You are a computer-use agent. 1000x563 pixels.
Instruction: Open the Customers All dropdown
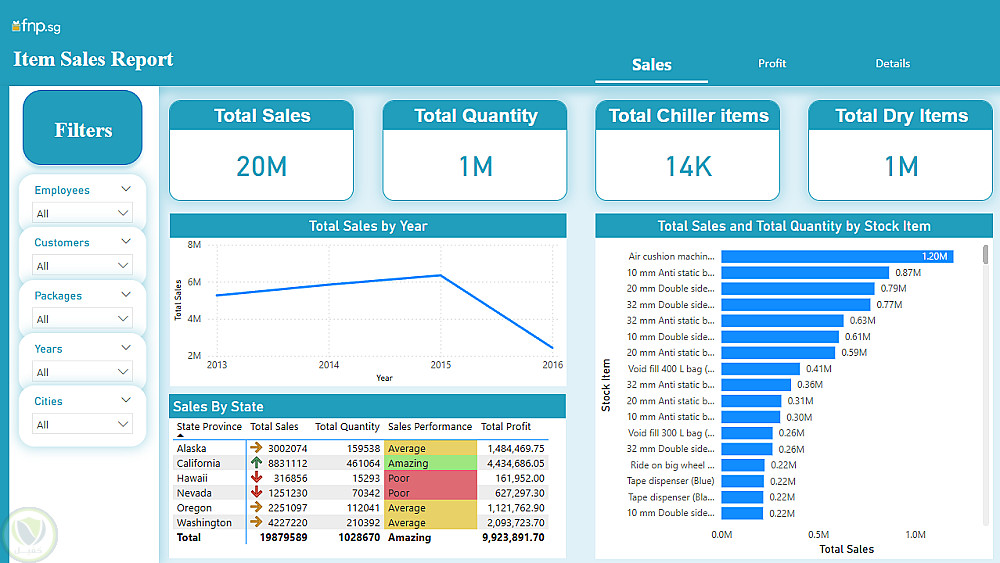[82, 265]
